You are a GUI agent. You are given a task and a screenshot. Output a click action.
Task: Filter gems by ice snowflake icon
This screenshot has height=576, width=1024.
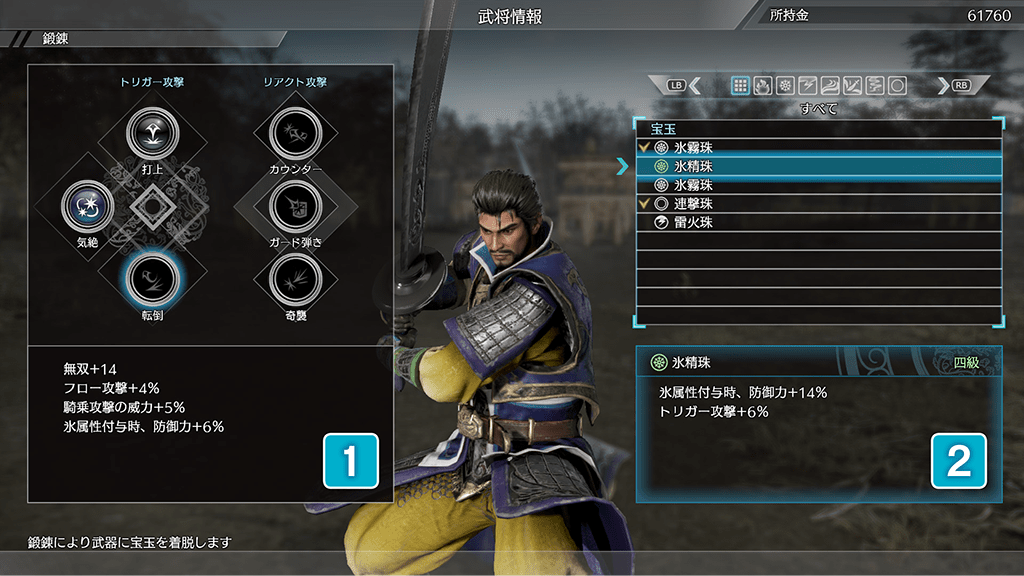(x=785, y=86)
